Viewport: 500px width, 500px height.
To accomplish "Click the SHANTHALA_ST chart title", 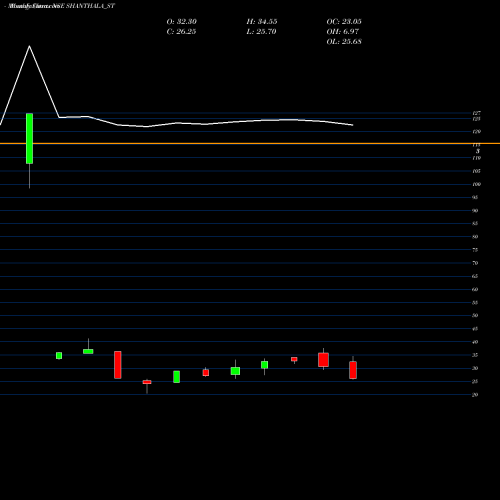I will (x=62, y=6).
